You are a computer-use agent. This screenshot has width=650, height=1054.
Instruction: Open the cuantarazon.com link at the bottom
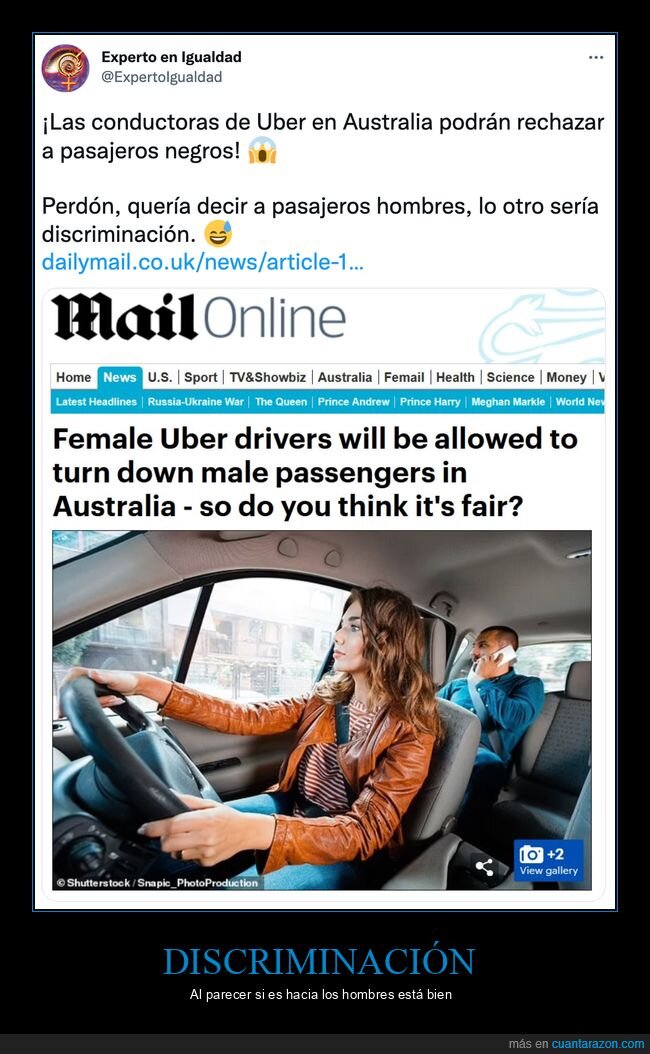pos(598,1043)
